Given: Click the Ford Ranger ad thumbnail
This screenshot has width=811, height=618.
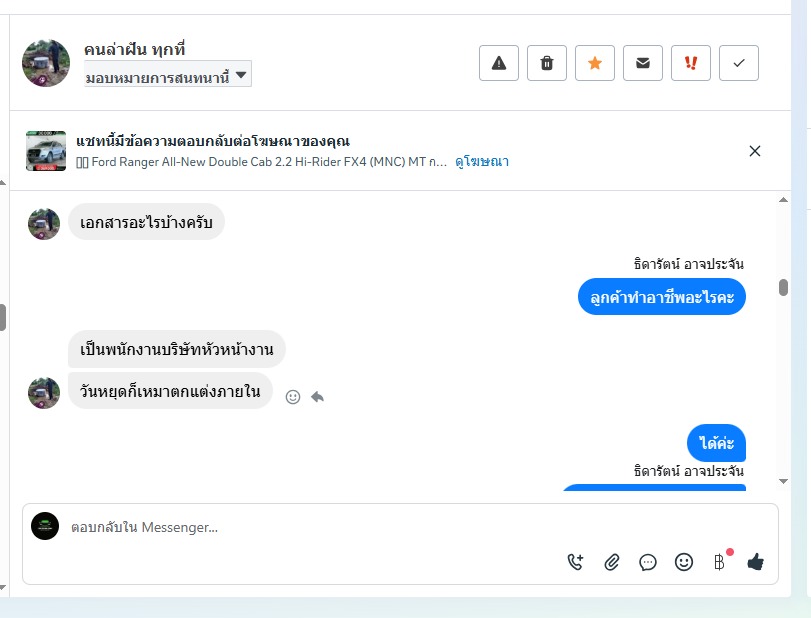Looking at the screenshot, I should [x=46, y=151].
